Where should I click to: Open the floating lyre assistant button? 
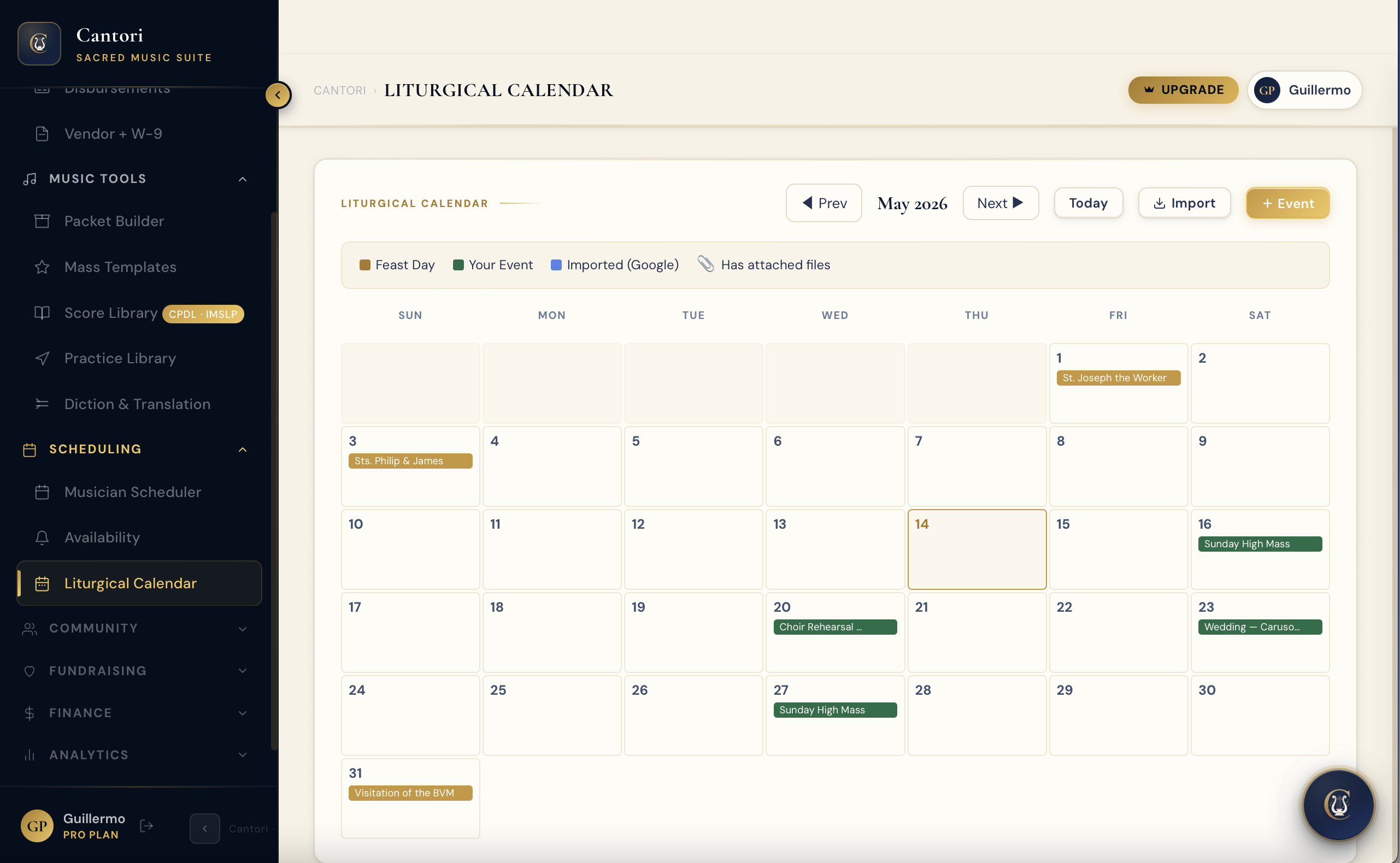[1338, 805]
